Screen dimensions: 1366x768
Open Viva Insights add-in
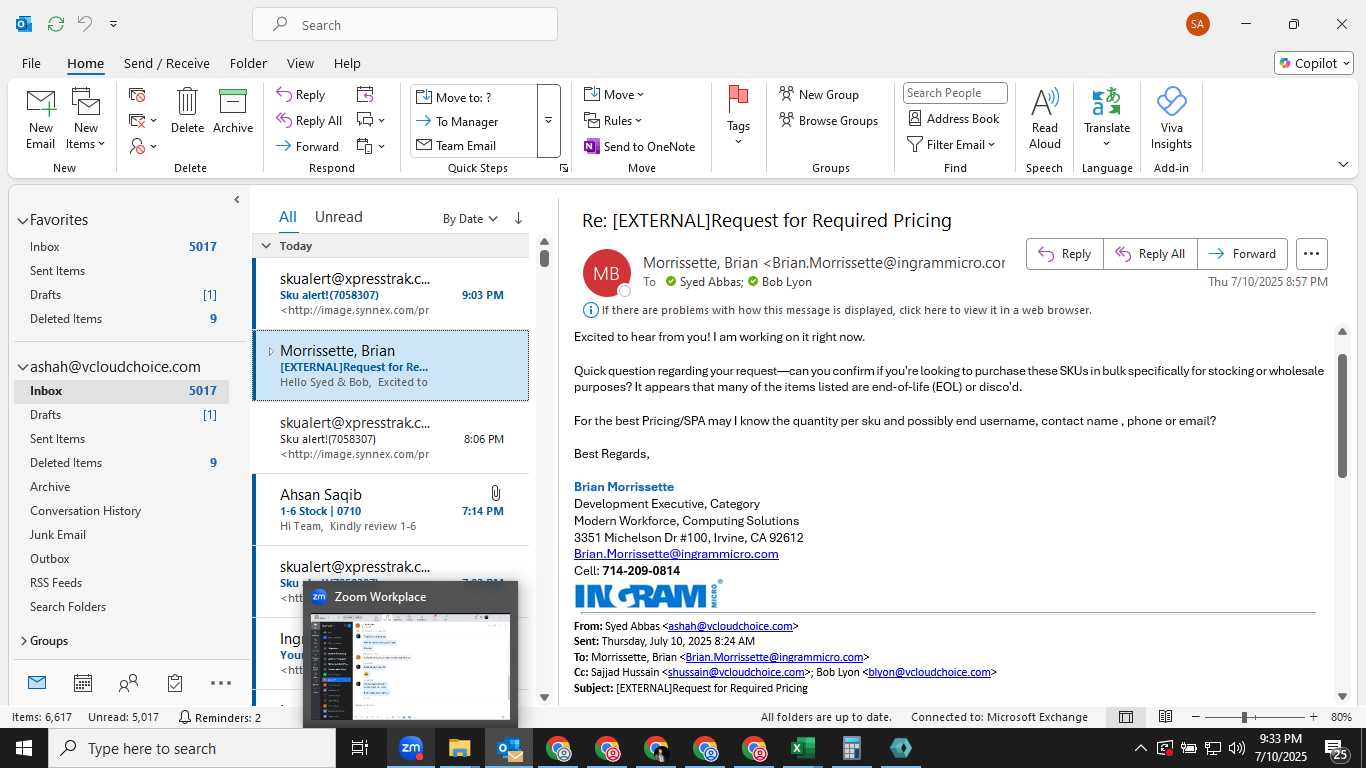(x=1171, y=119)
